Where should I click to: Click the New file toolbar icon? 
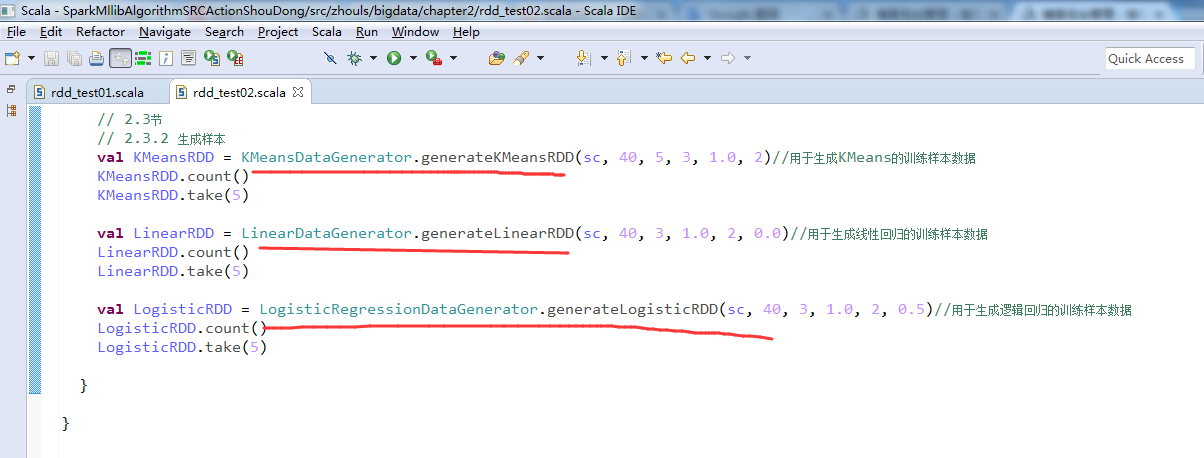click(x=13, y=59)
